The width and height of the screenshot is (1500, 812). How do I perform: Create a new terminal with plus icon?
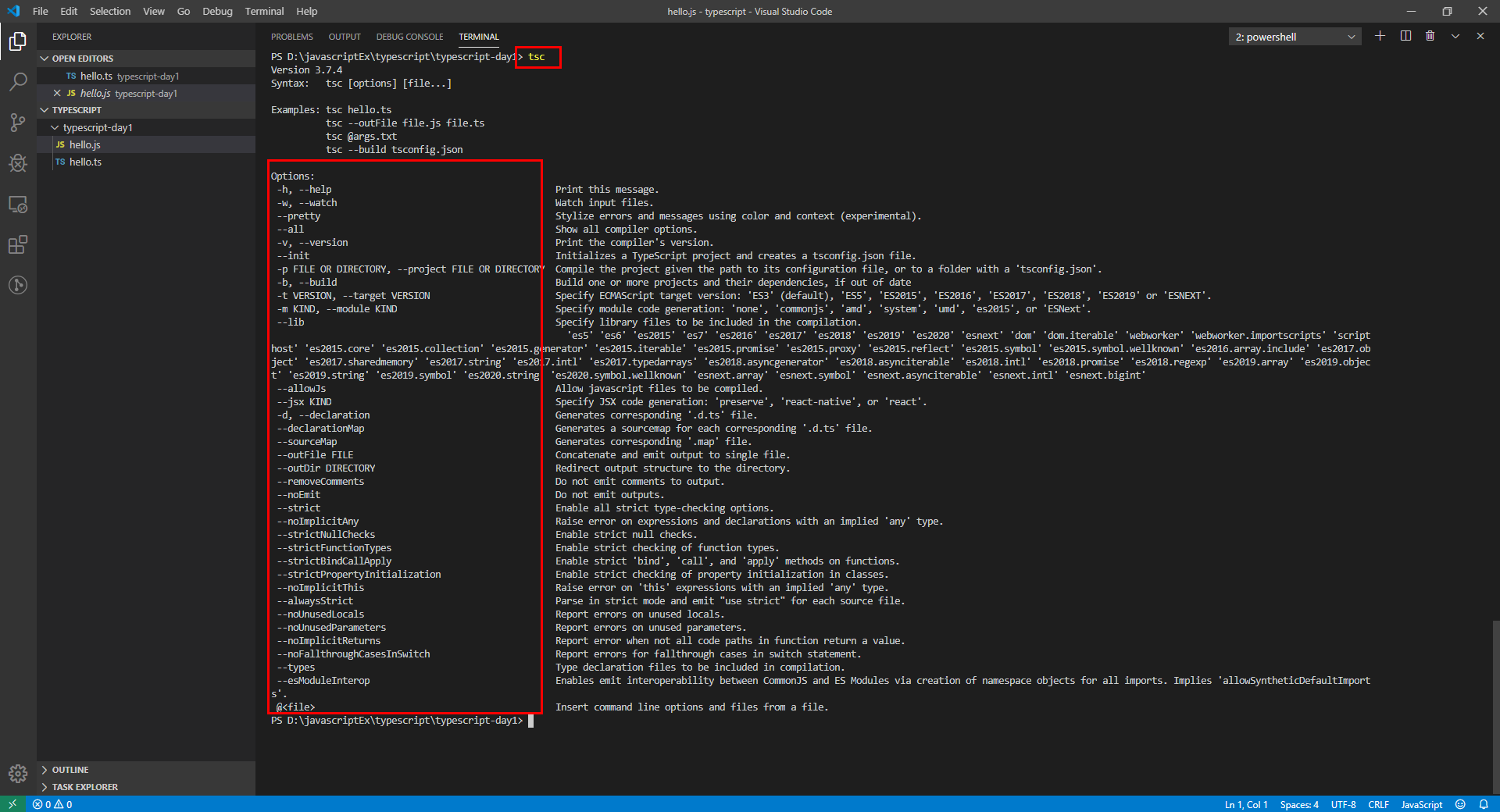[1380, 36]
